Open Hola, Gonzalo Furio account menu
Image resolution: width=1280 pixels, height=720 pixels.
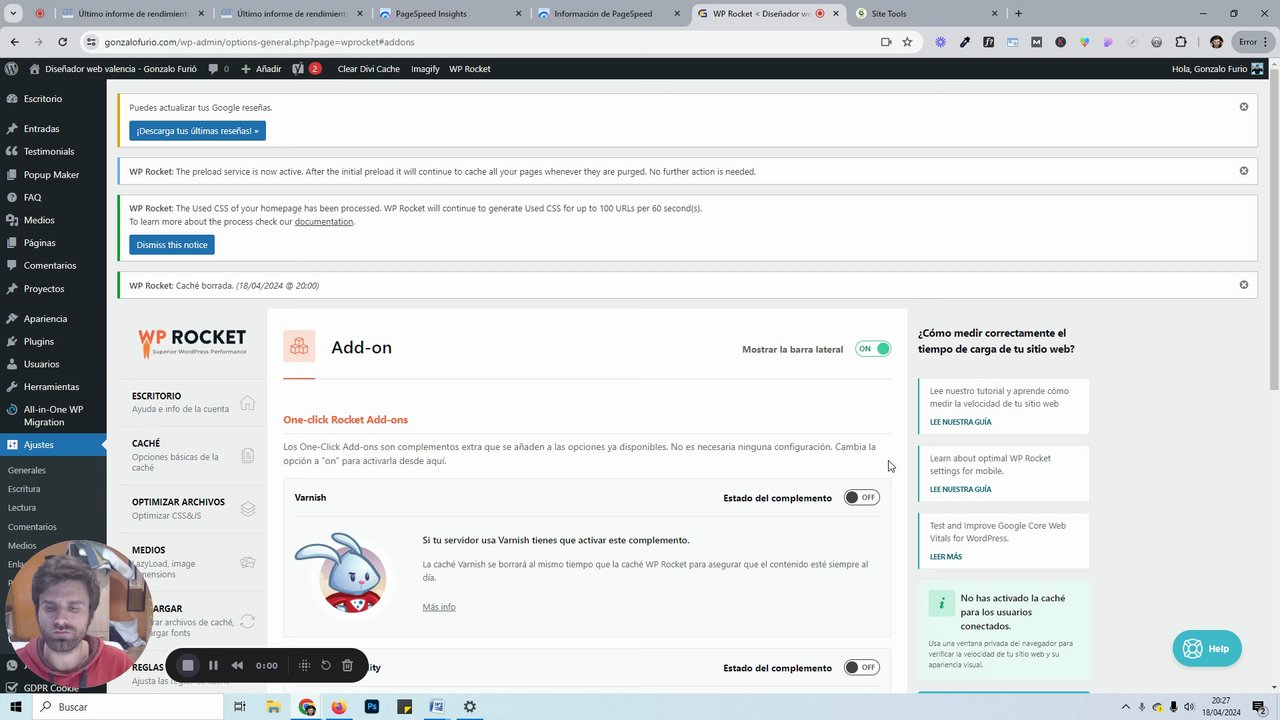(1217, 69)
